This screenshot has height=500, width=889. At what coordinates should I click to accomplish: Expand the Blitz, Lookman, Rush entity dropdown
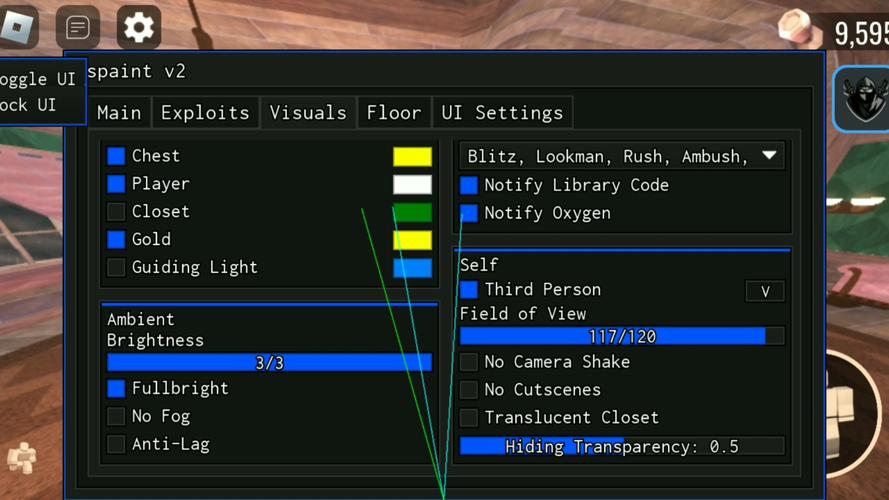(x=622, y=156)
